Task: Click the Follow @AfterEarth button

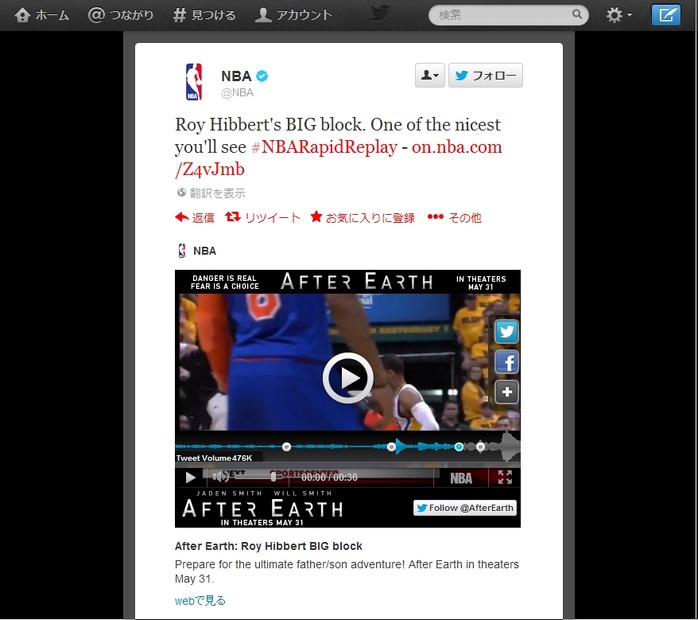Action: point(465,508)
